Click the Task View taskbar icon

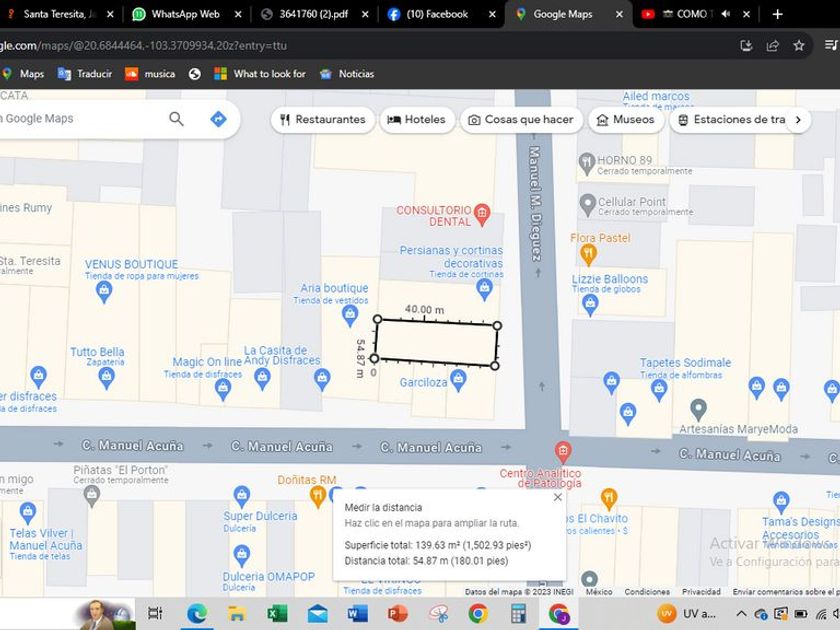point(155,613)
